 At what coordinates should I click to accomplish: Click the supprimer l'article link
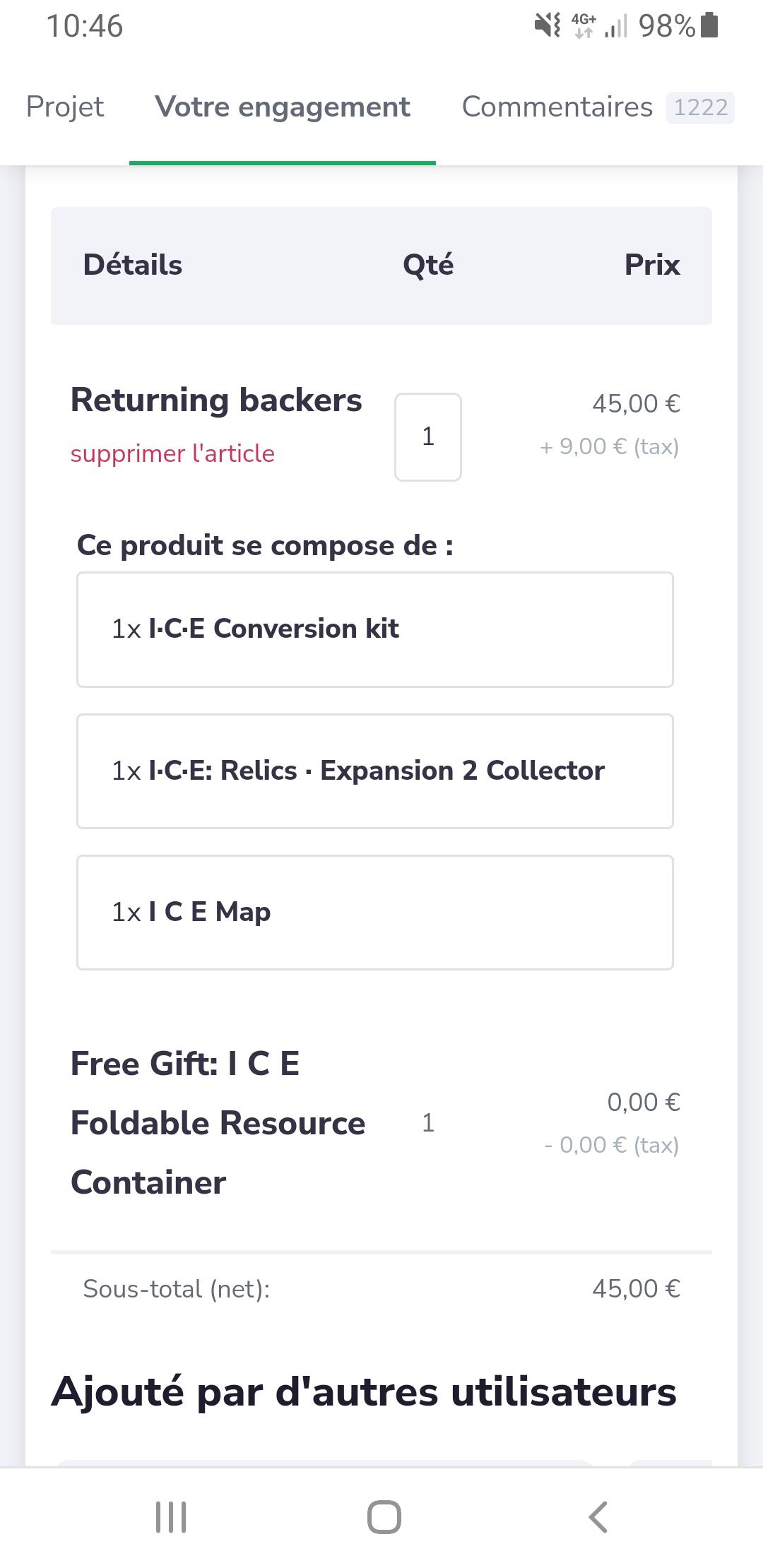coord(172,453)
